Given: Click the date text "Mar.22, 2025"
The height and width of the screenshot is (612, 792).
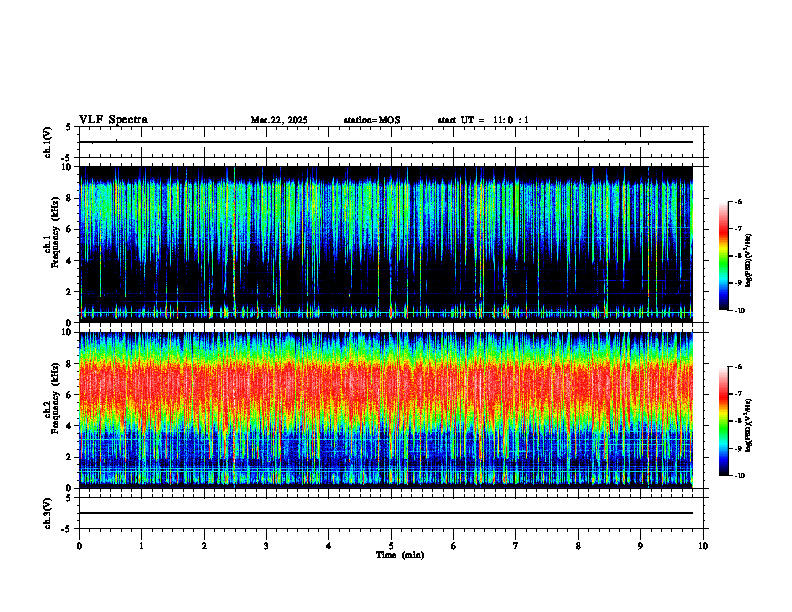Looking at the screenshot, I should (x=279, y=120).
